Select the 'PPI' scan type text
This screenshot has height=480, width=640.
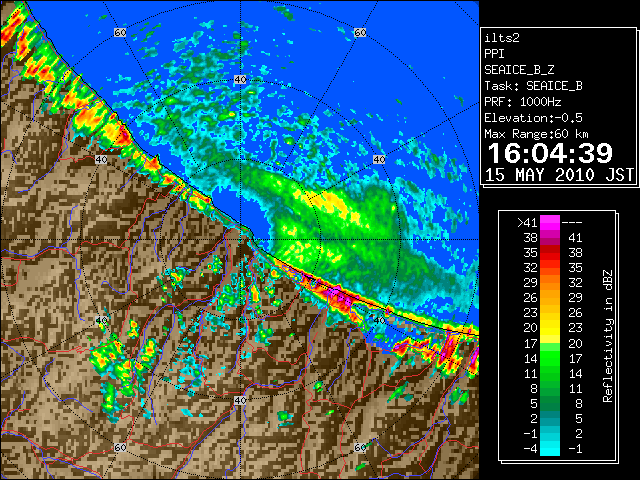(494, 54)
